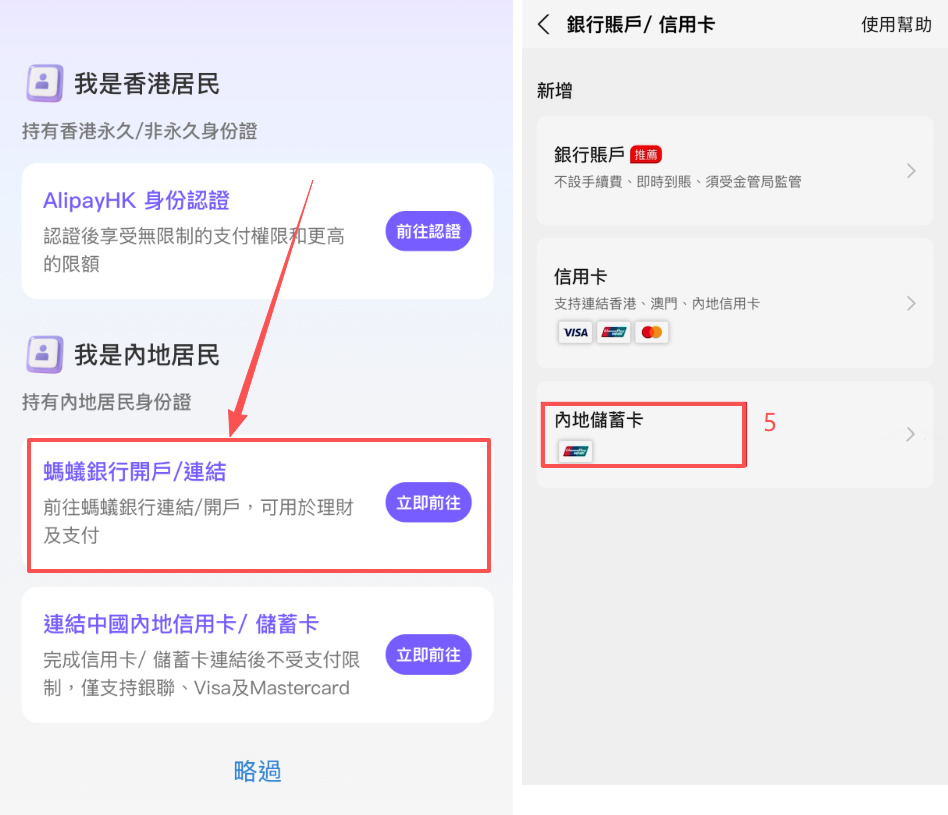Tap text 持有內地居民身份證

point(106,402)
